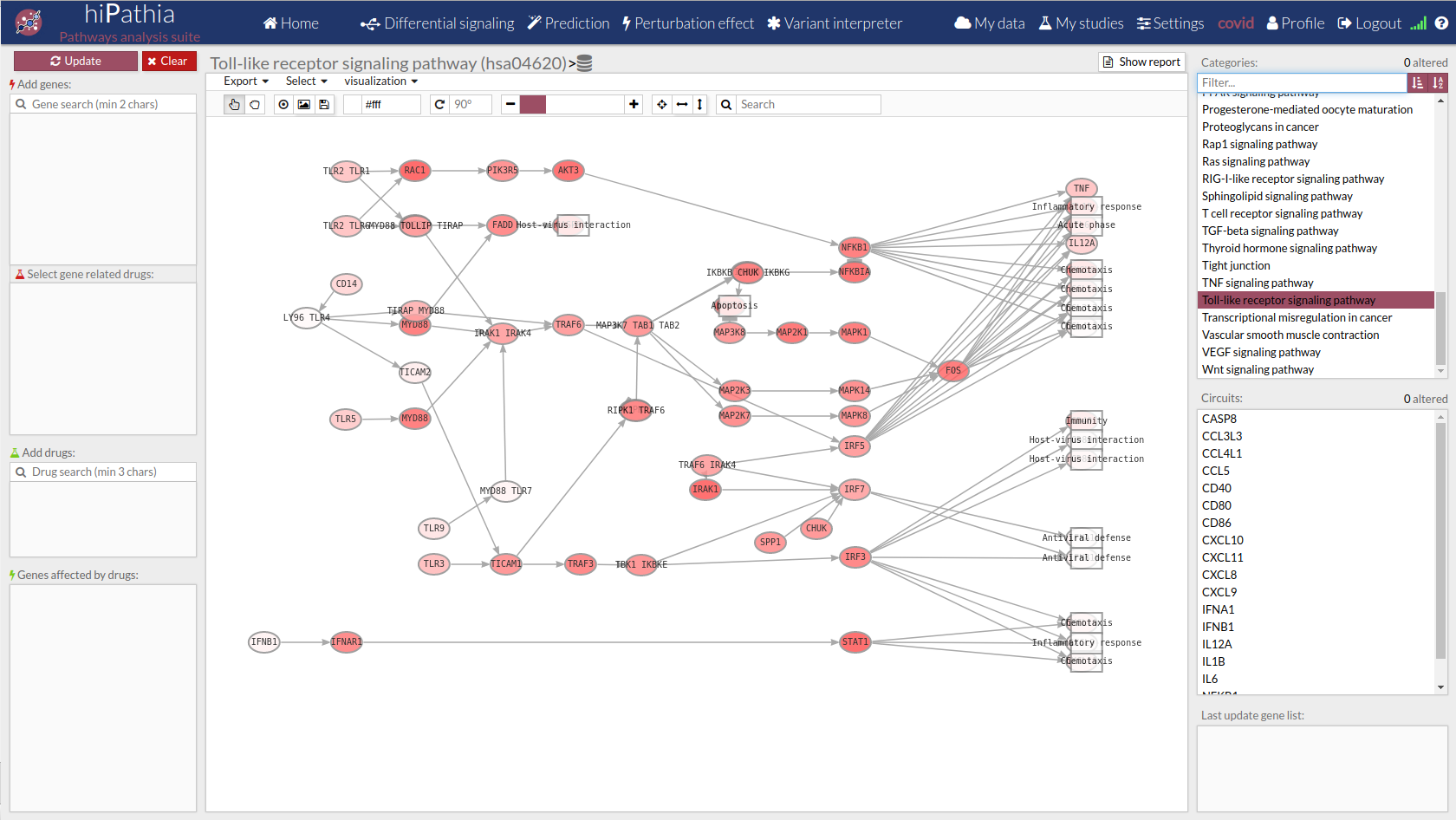Click the zoom level slider bar
1456x820 pixels.
coord(572,104)
